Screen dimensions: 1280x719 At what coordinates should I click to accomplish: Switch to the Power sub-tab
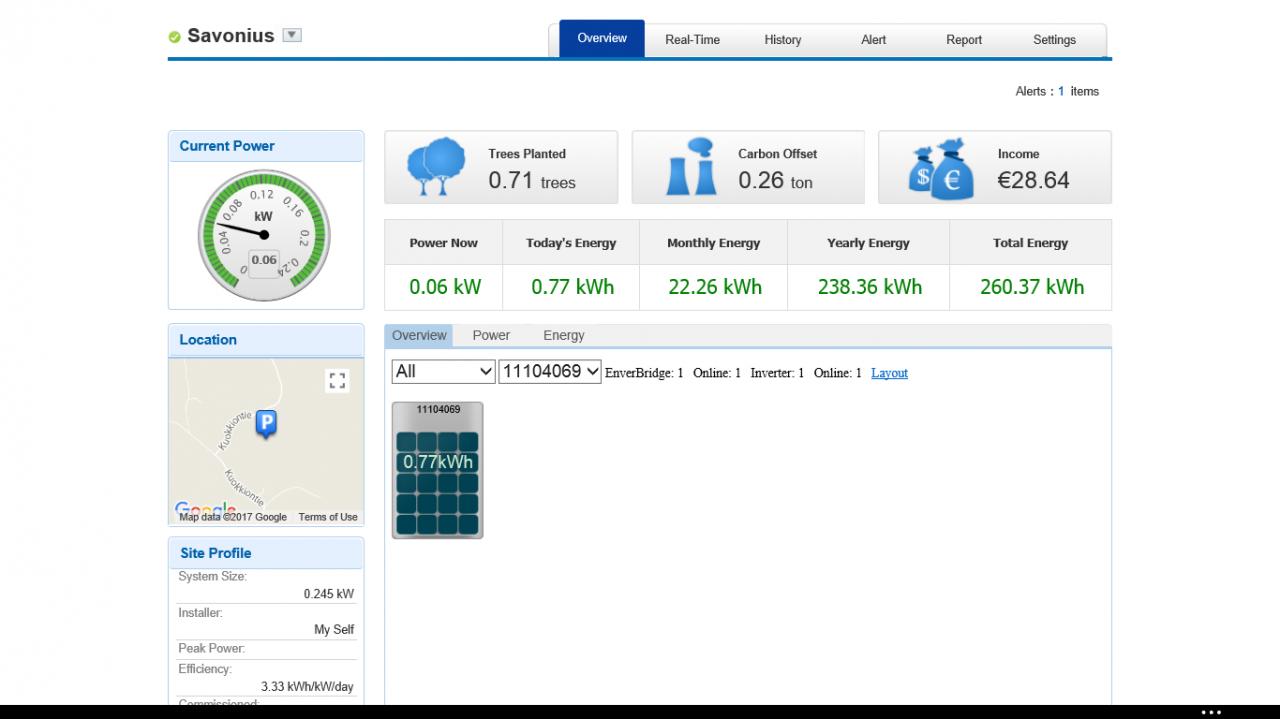[491, 336]
